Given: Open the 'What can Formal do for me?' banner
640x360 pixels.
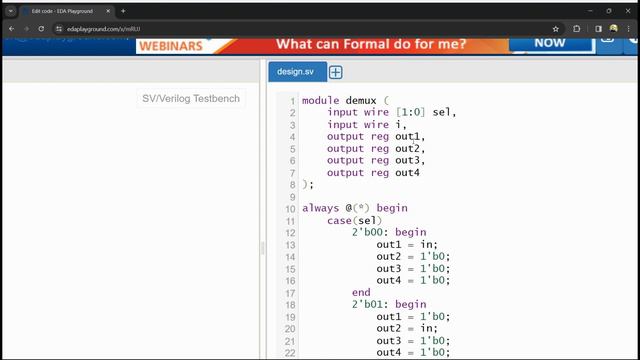Looking at the screenshot, I should 371,44.
